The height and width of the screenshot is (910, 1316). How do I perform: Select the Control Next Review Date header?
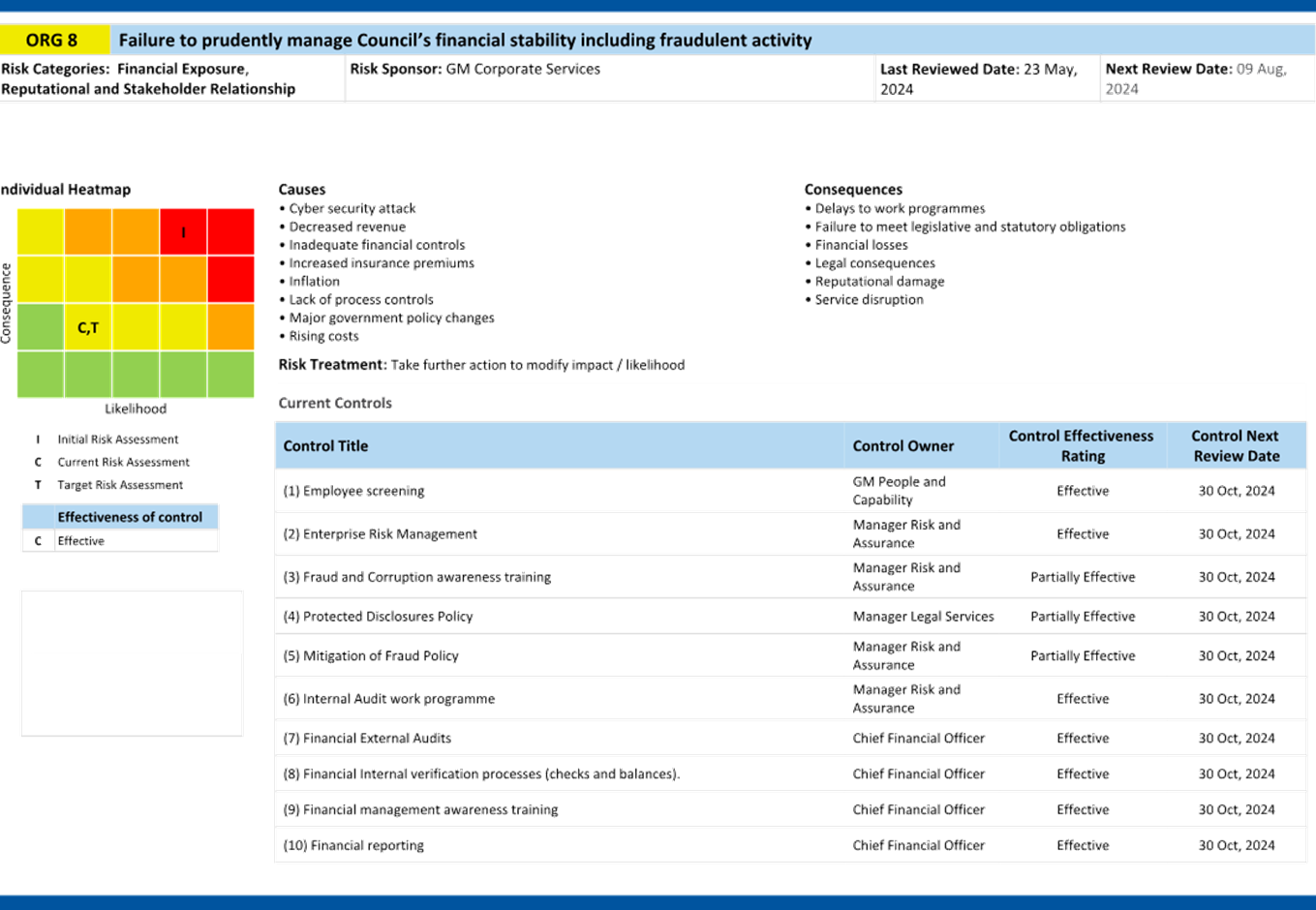[x=1236, y=446]
